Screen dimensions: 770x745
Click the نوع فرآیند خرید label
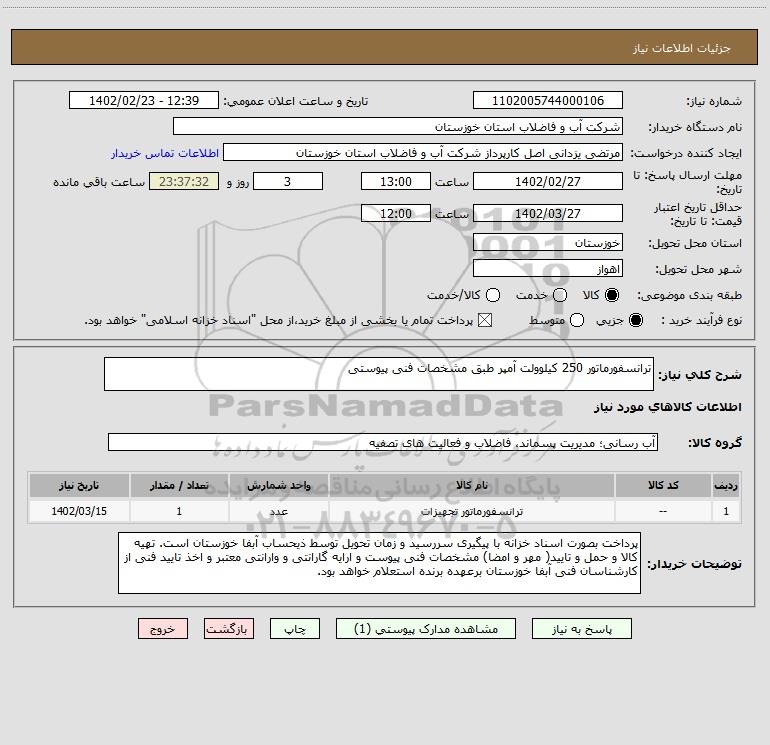point(701,320)
